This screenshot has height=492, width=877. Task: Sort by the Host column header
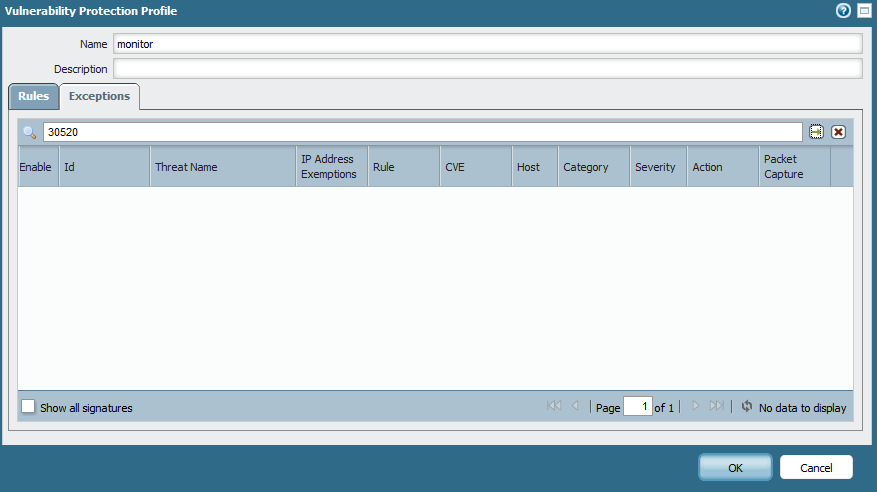tap(535, 167)
